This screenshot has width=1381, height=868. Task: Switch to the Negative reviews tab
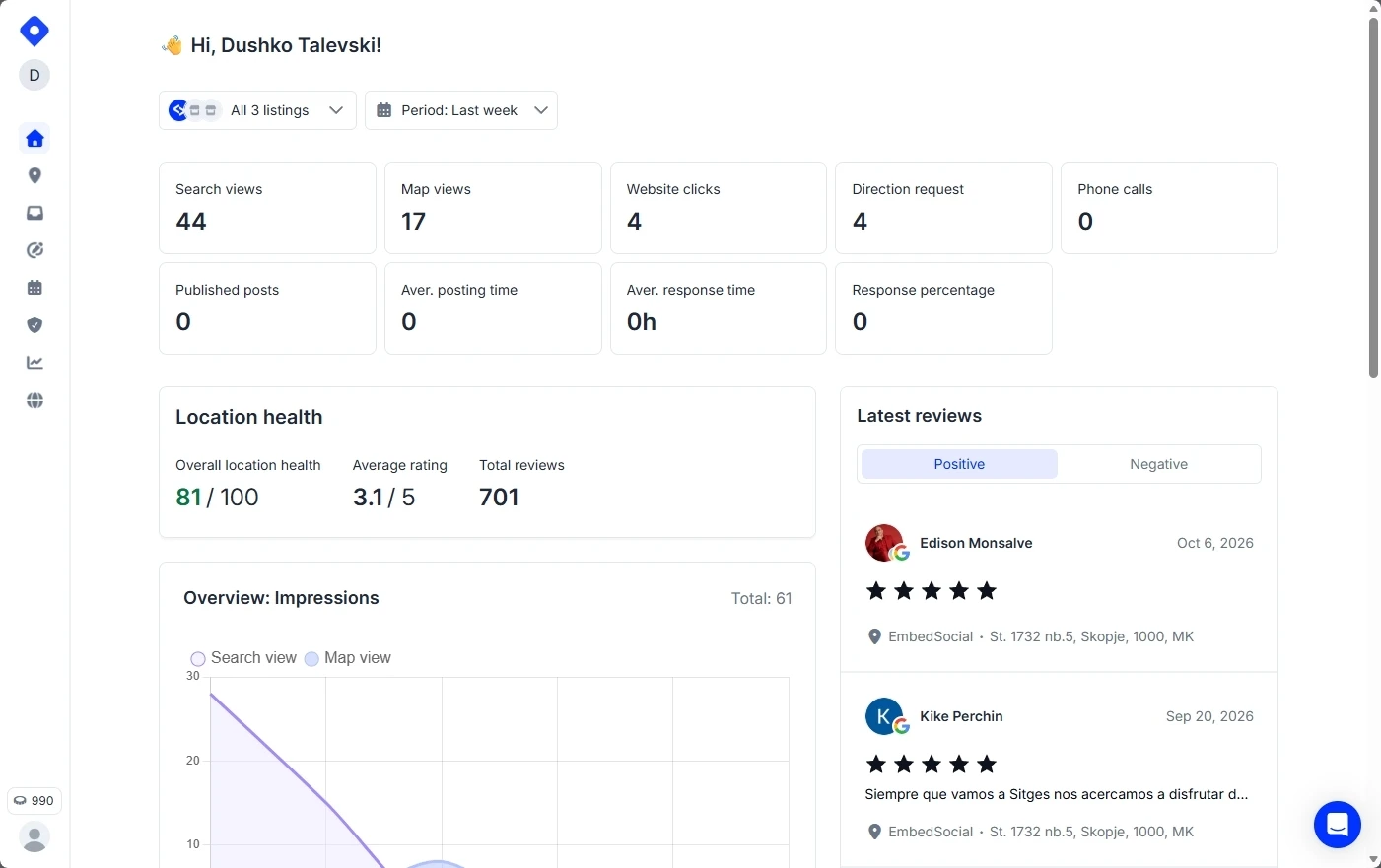tap(1158, 464)
